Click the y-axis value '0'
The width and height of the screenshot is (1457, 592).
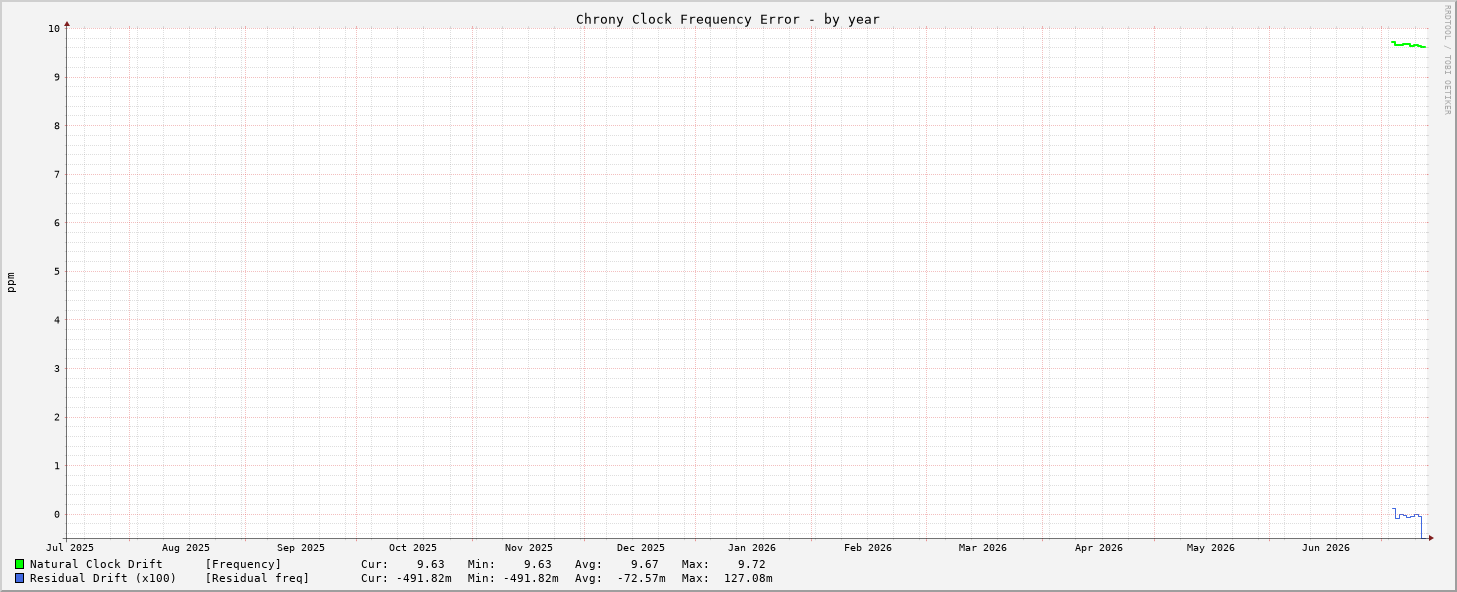click(x=57, y=514)
